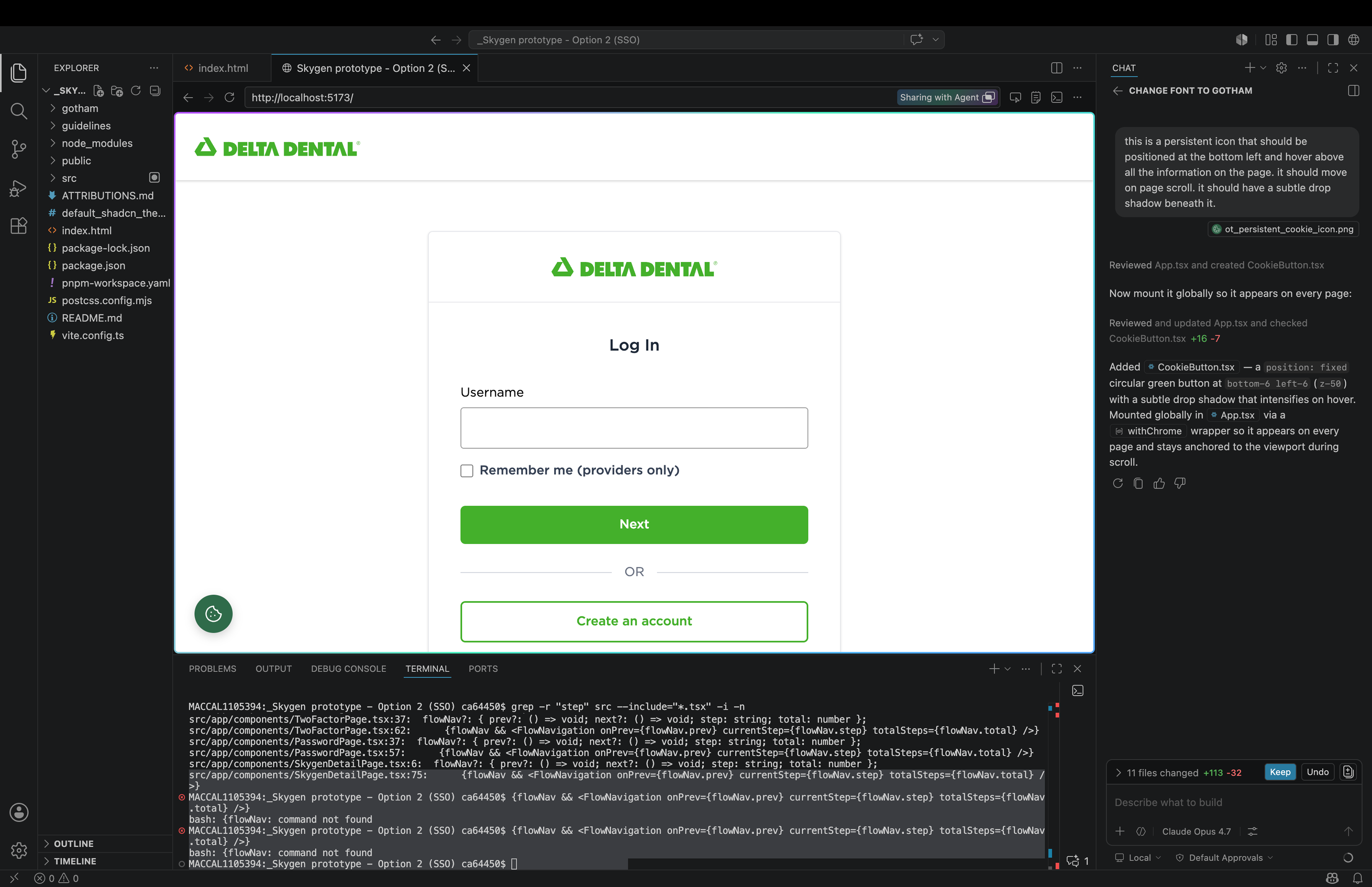Toggle the primary side bar layout button
This screenshot has width=1372, height=887.
(x=1292, y=40)
